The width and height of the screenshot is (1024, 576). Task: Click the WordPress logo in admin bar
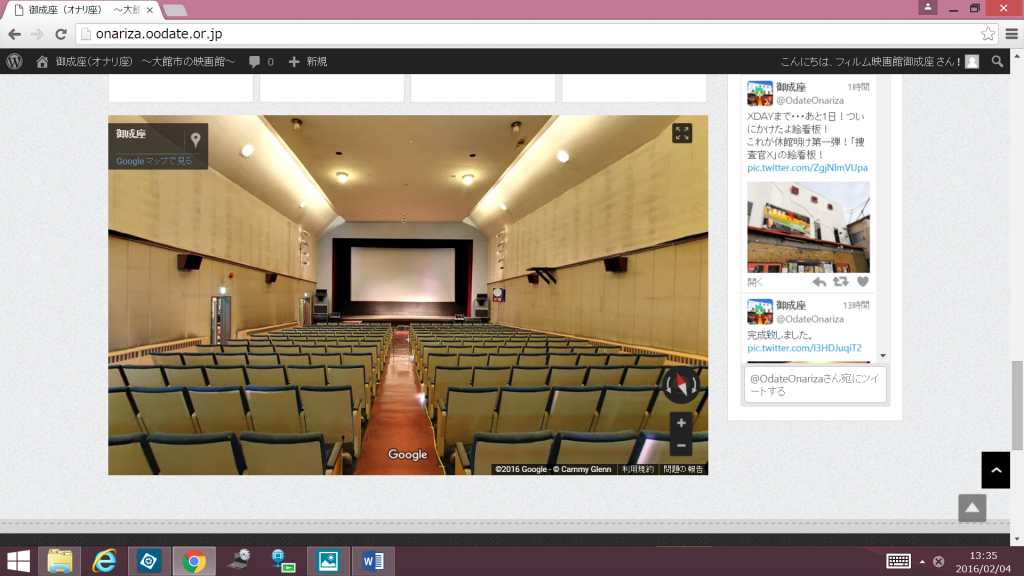pyautogui.click(x=14, y=61)
